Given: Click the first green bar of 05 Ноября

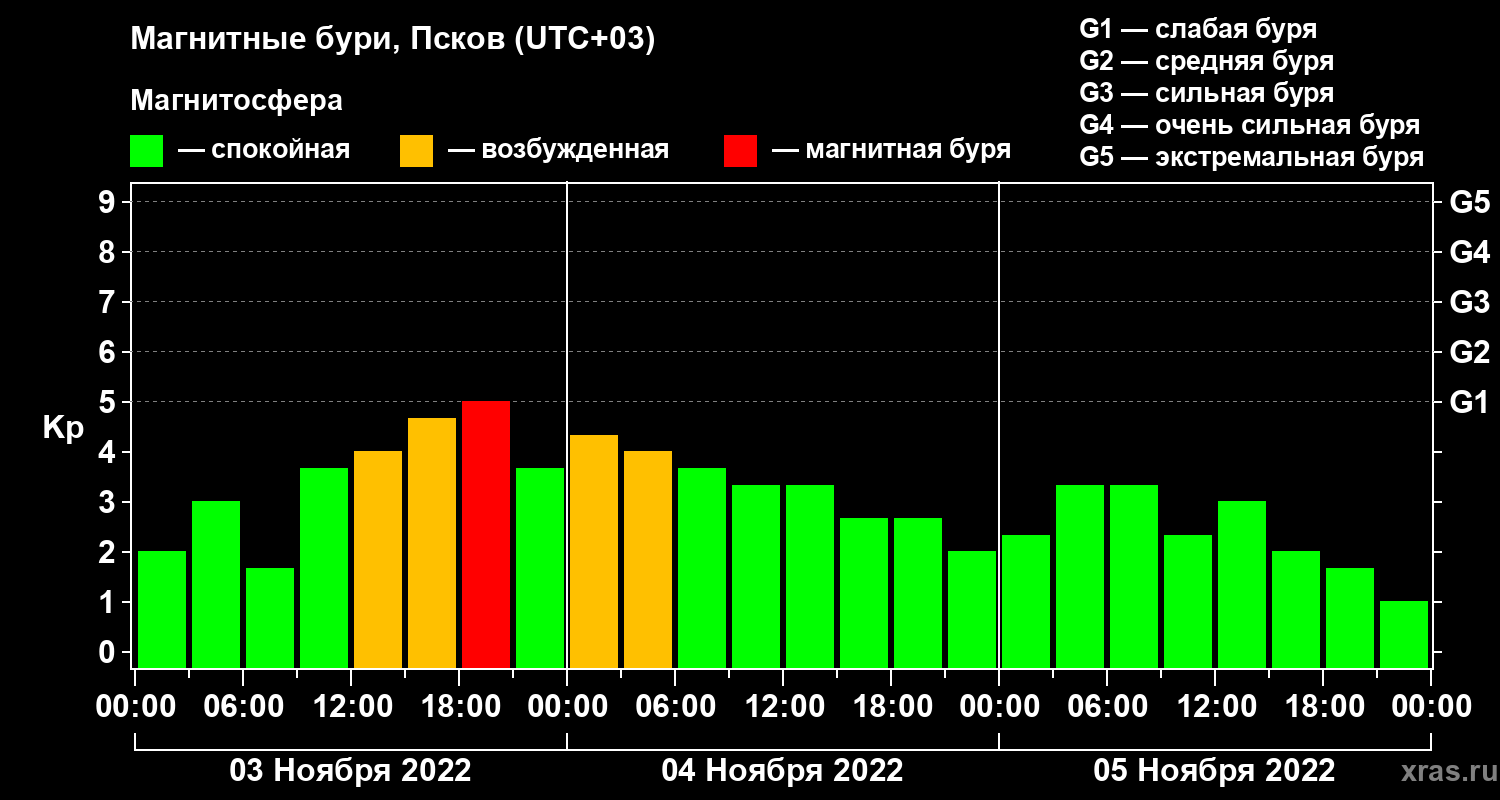Looking at the screenshot, I should click(x=1026, y=602).
